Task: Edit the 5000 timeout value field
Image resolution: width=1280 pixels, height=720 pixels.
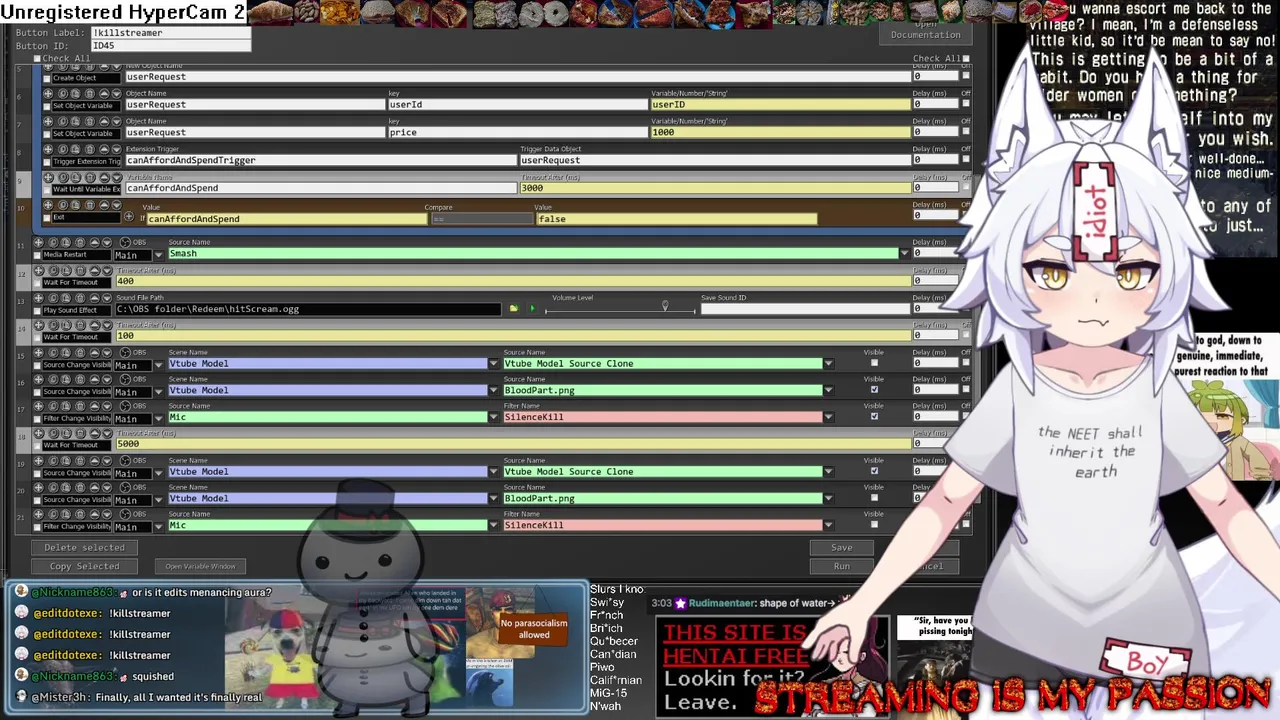Action: (x=512, y=444)
